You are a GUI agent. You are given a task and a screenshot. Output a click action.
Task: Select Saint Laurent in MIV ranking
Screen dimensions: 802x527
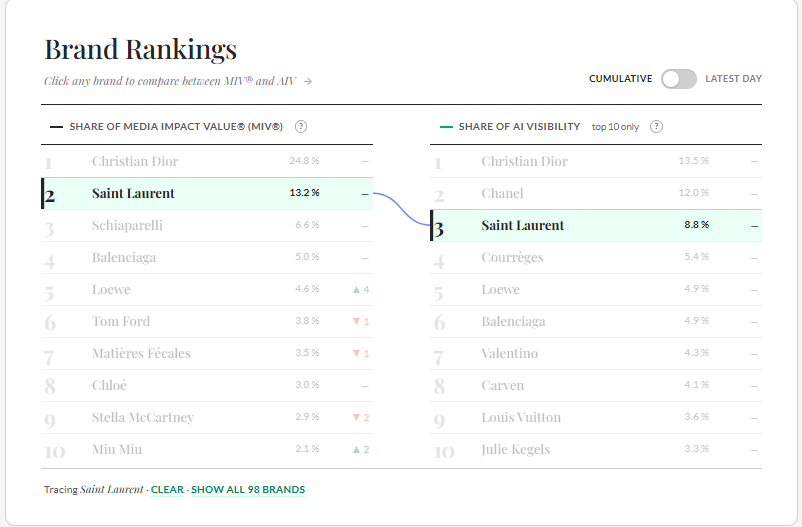click(x=207, y=193)
